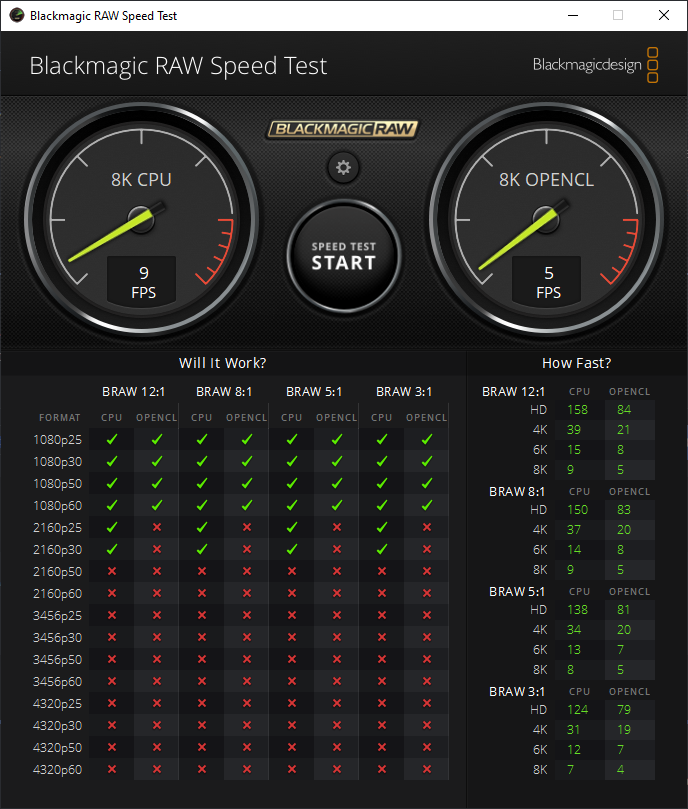Click the 5 FPS readout on OpenCL gauge
The width and height of the screenshot is (688, 809).
548,282
